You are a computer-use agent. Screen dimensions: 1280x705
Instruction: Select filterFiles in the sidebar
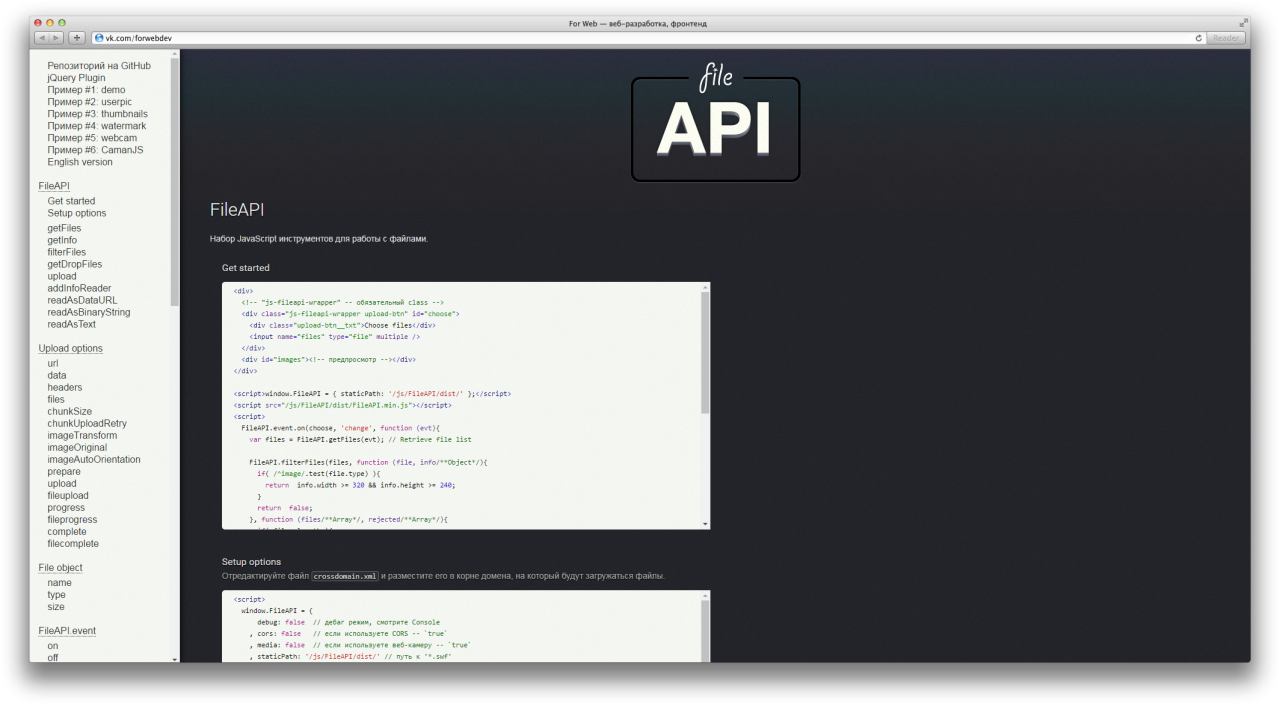point(66,252)
